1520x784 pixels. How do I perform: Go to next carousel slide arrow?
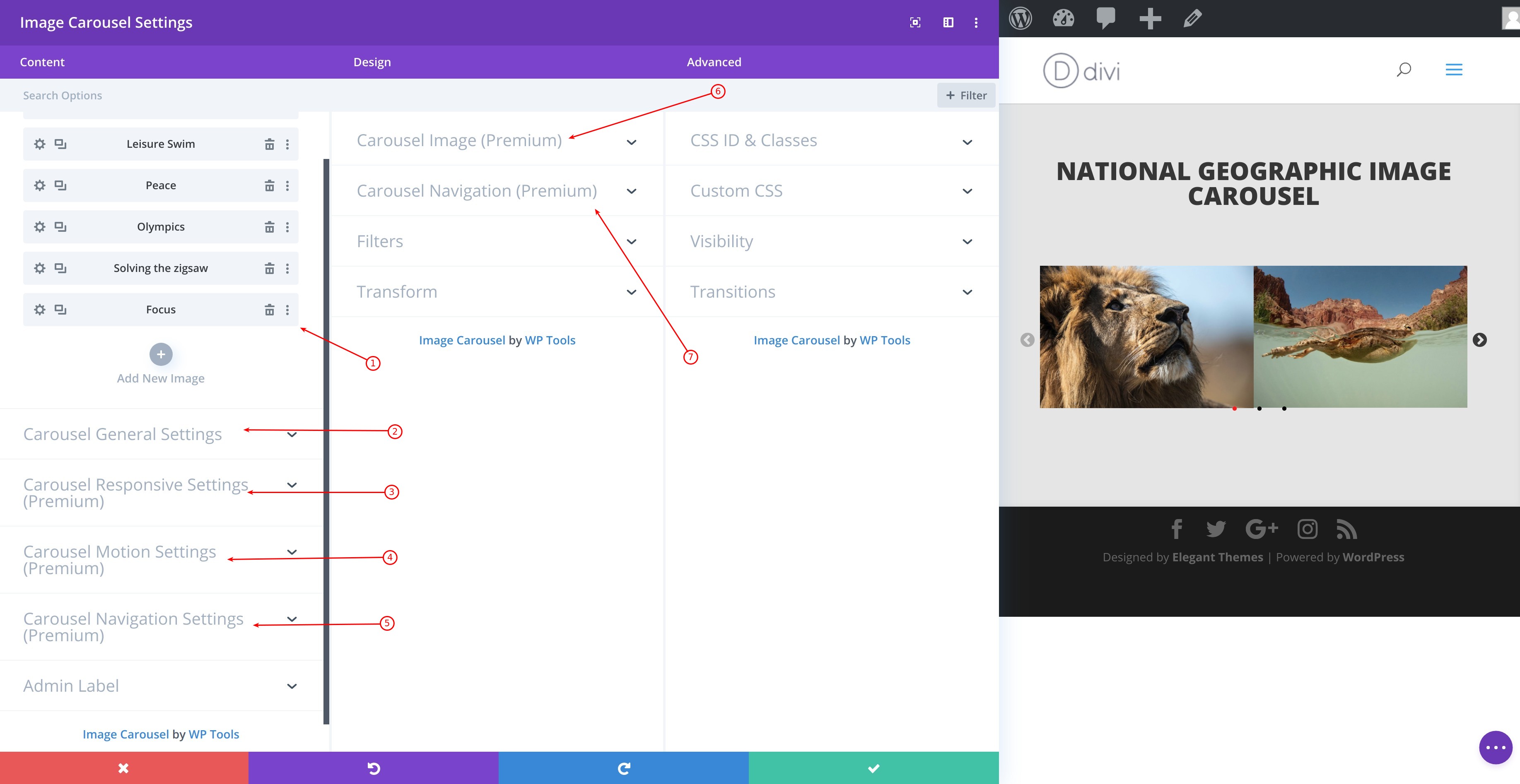coord(1480,340)
